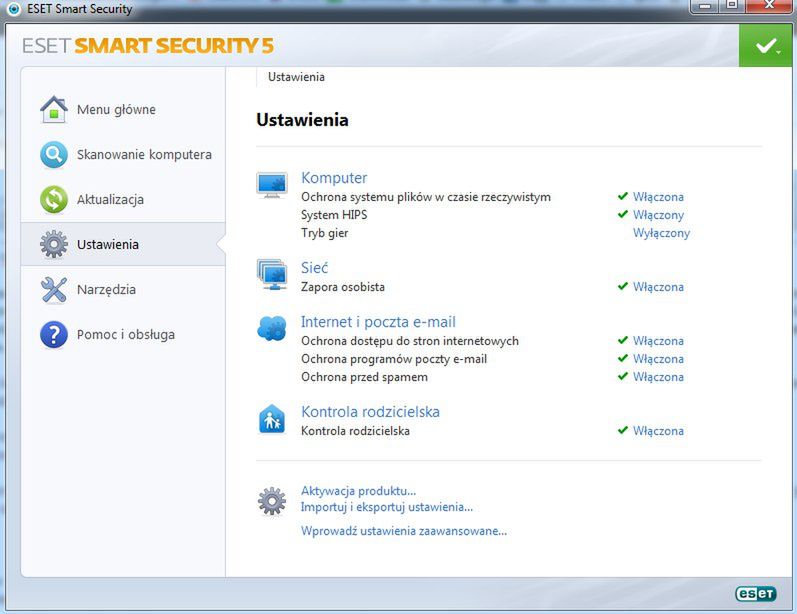This screenshot has height=614, width=797.
Task: Open Kontrola rodzicielska settings heading
Action: pos(371,412)
